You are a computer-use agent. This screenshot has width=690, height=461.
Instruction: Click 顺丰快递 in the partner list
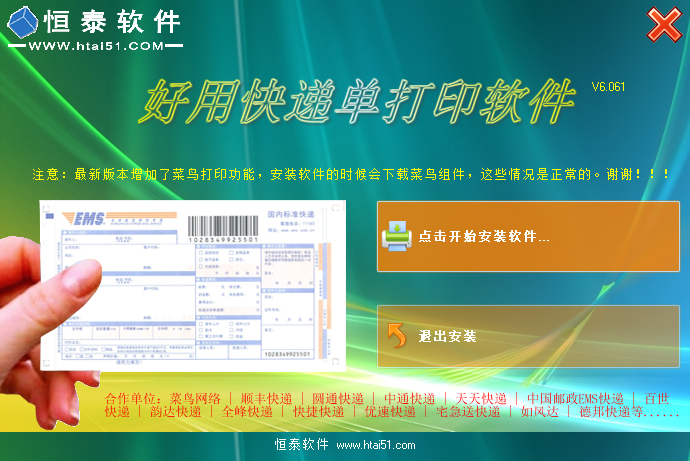266,399
